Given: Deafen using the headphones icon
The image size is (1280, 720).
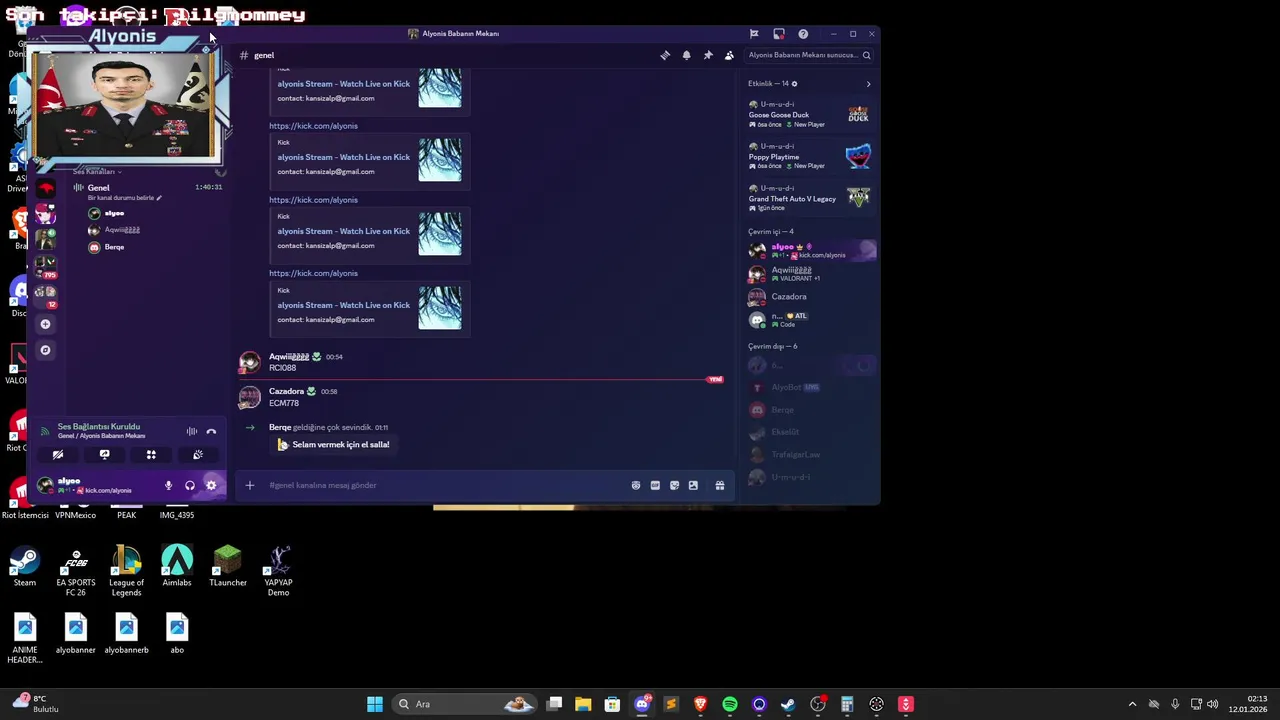Looking at the screenshot, I should tap(190, 486).
